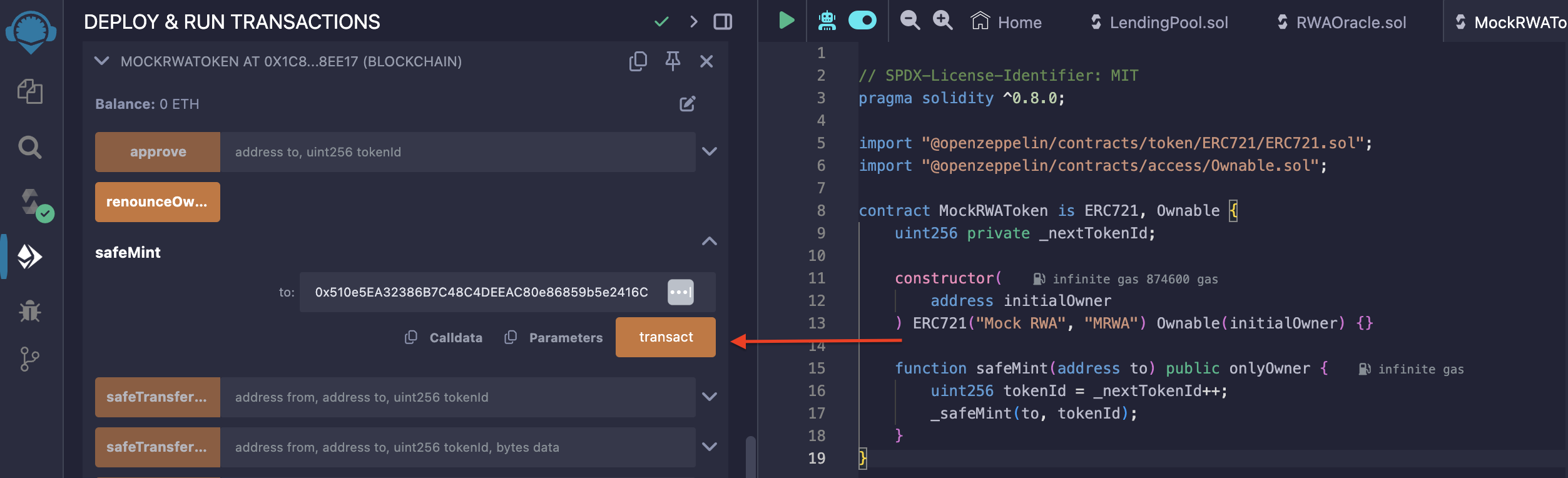Open the Deploy & Run sidebar icon
This screenshot has height=478, width=1568.
29,257
